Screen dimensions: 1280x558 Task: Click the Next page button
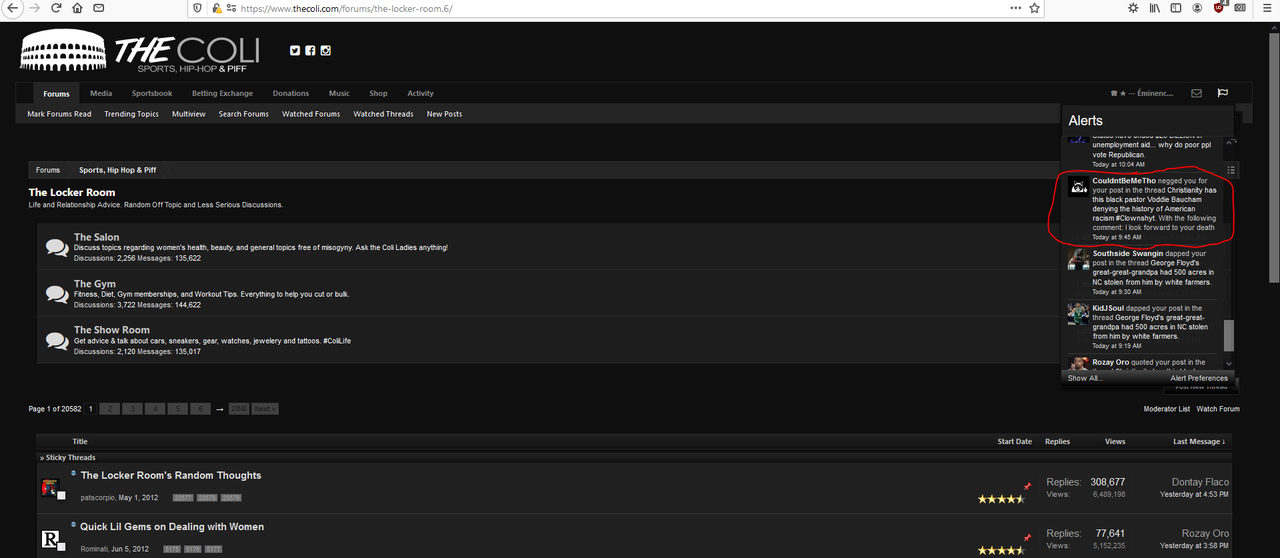tap(265, 409)
